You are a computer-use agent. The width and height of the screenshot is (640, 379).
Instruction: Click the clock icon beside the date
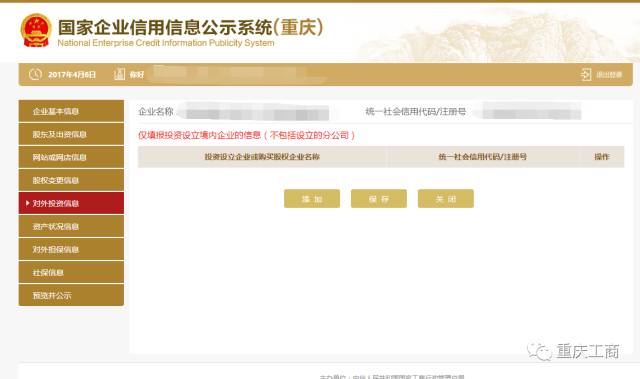click(36, 74)
